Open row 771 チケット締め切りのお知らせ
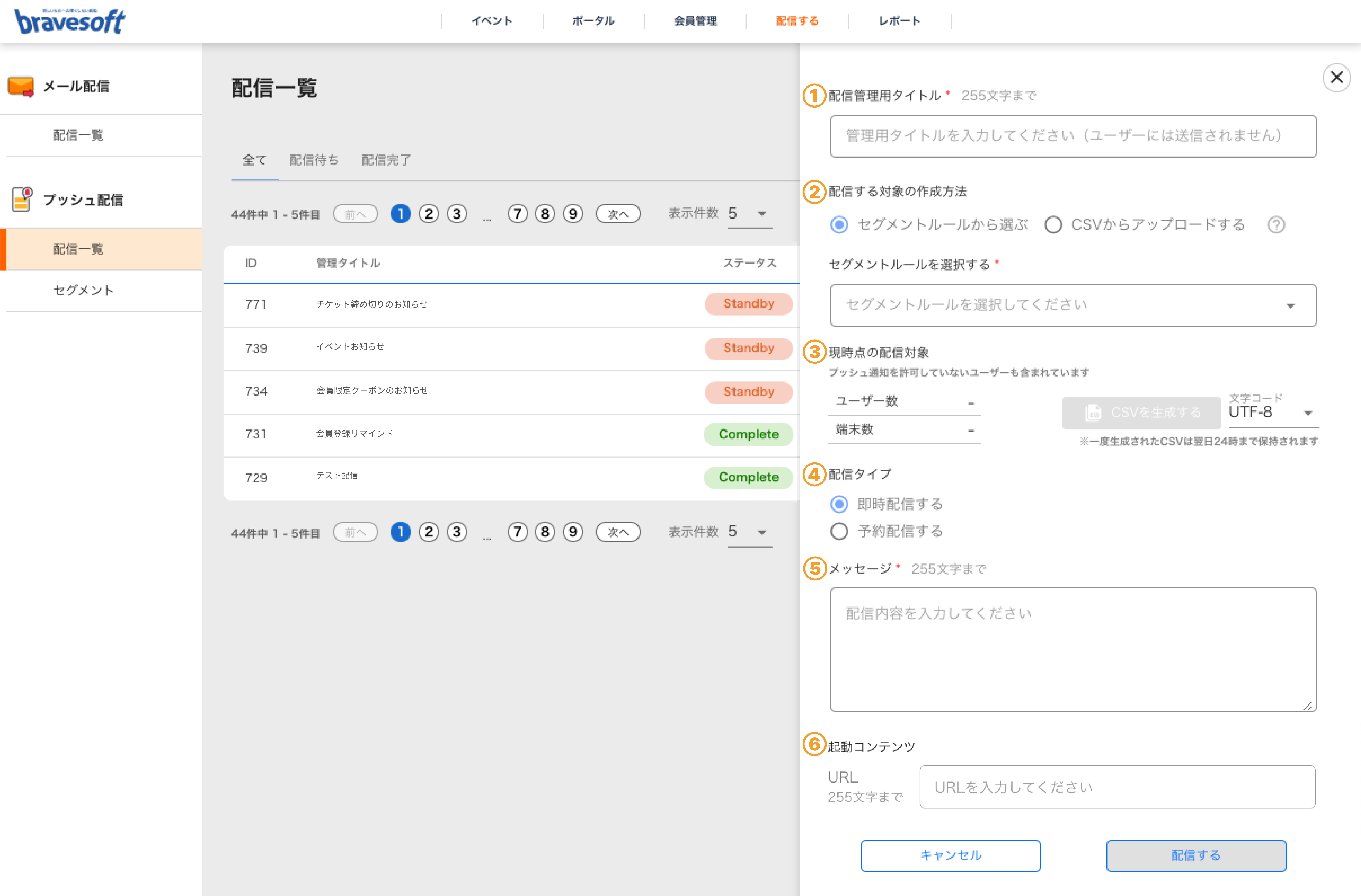 511,305
